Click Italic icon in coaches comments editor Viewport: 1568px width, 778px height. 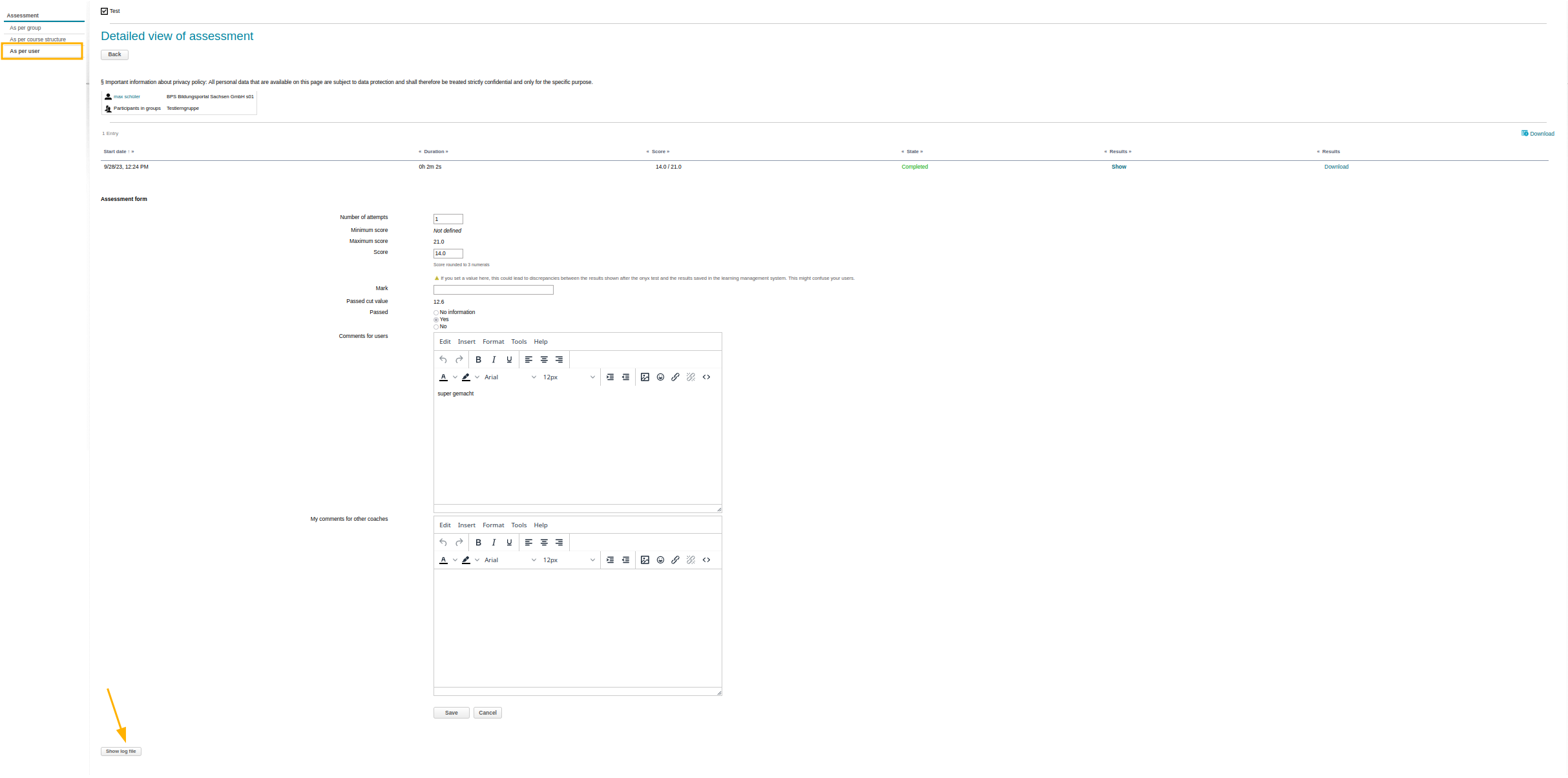point(494,543)
